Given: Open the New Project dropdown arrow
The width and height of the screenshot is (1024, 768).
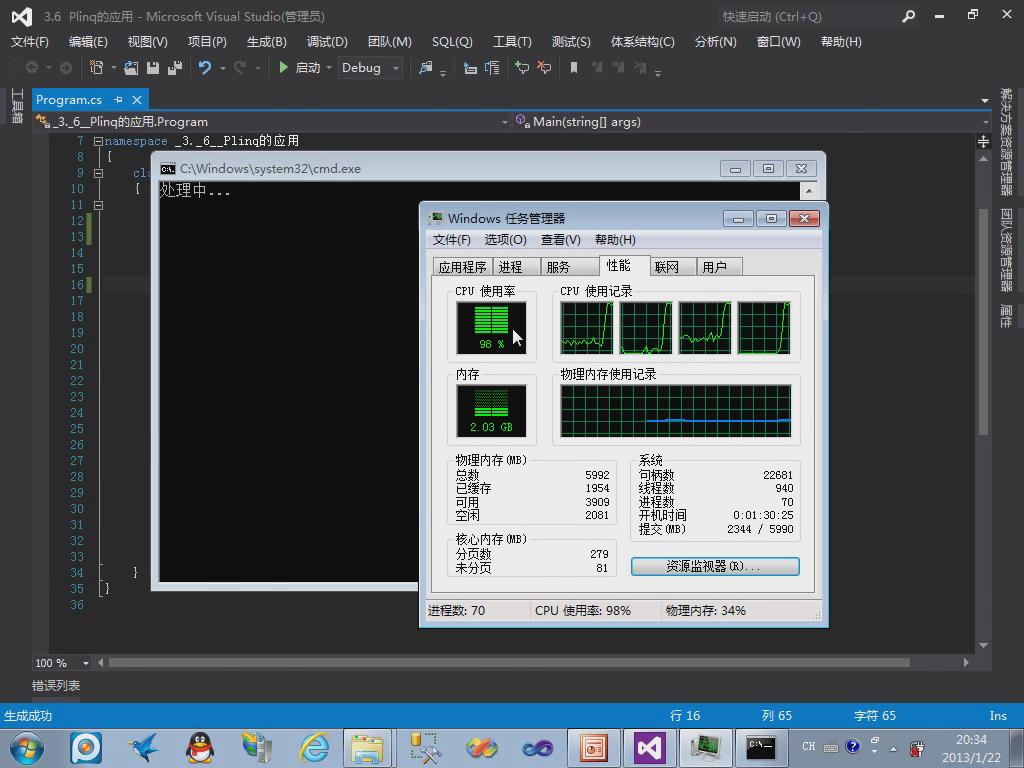Looking at the screenshot, I should [114, 68].
